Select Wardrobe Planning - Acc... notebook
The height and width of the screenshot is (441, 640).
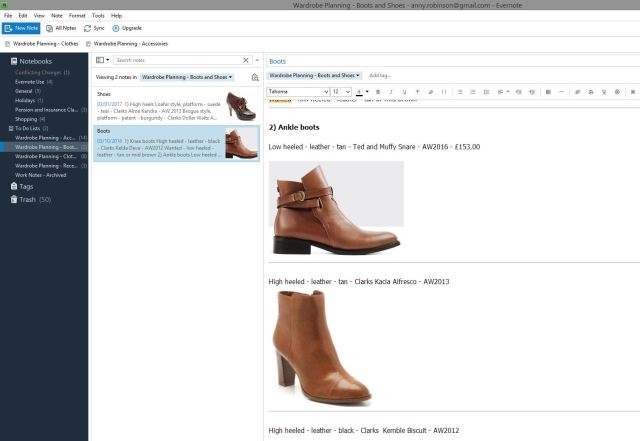click(x=51, y=138)
